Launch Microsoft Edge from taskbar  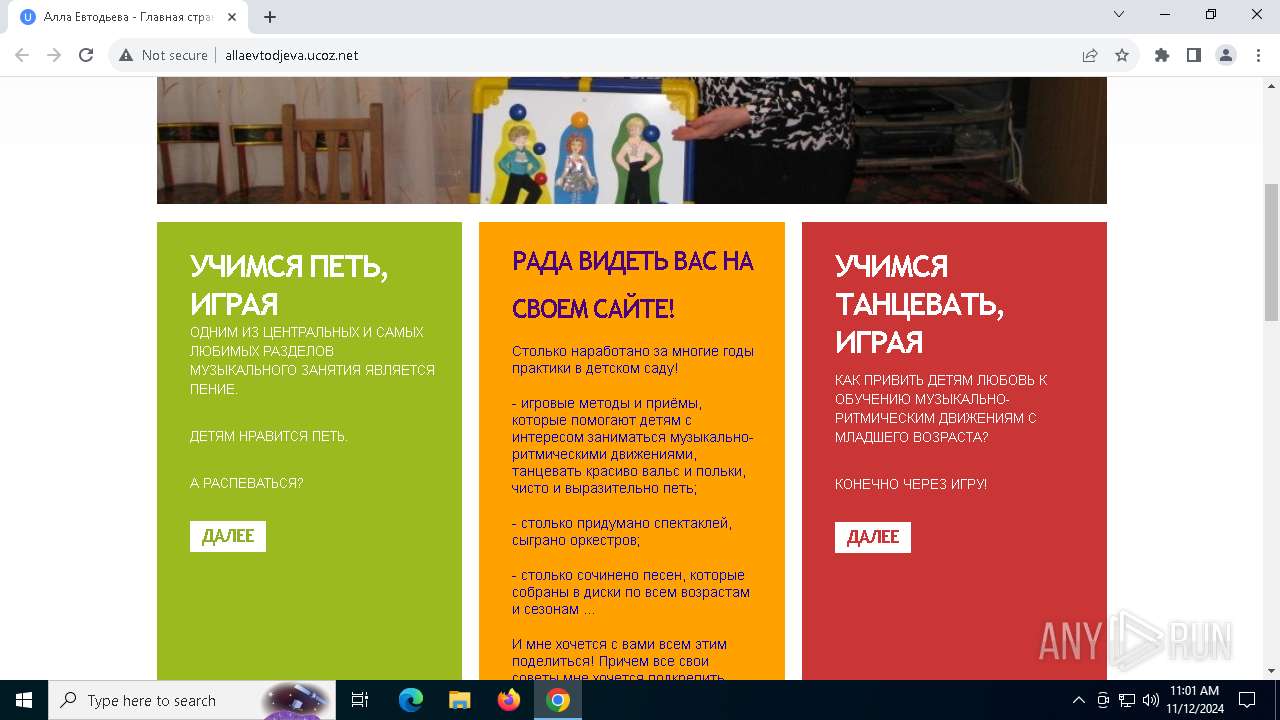point(411,700)
